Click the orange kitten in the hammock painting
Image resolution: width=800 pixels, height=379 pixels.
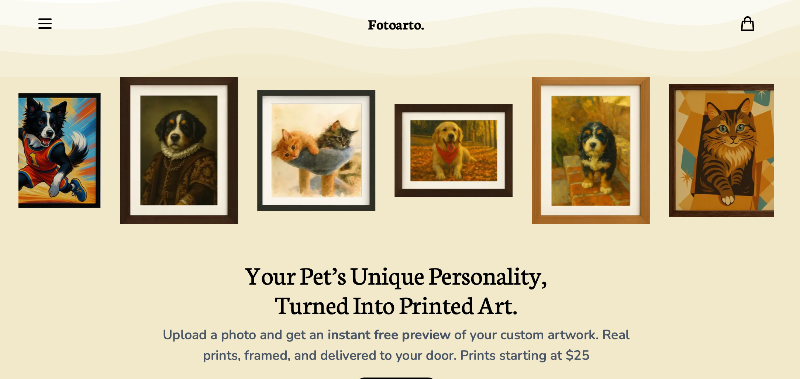[x=295, y=144]
